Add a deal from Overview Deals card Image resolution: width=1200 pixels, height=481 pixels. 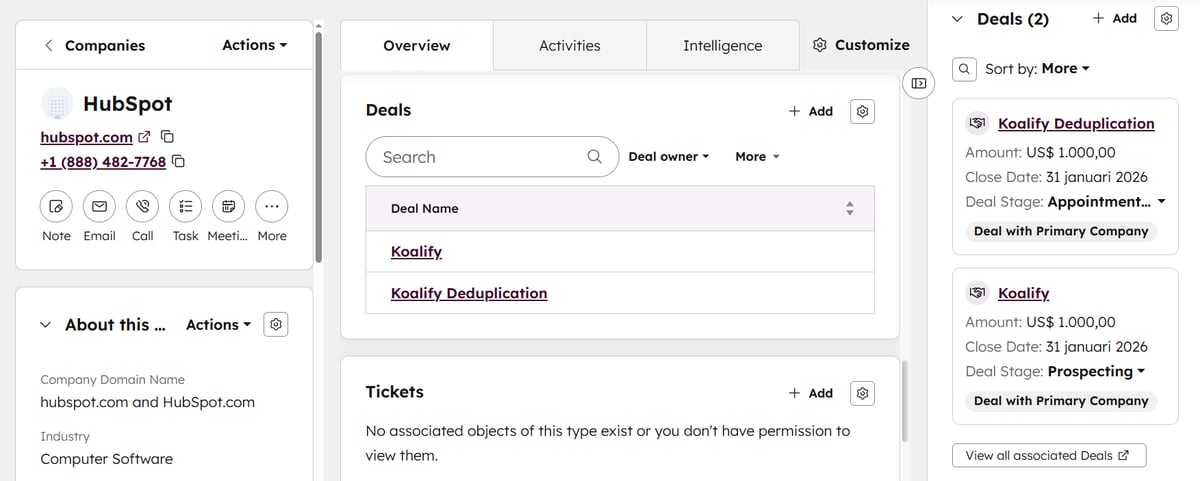[x=811, y=111]
